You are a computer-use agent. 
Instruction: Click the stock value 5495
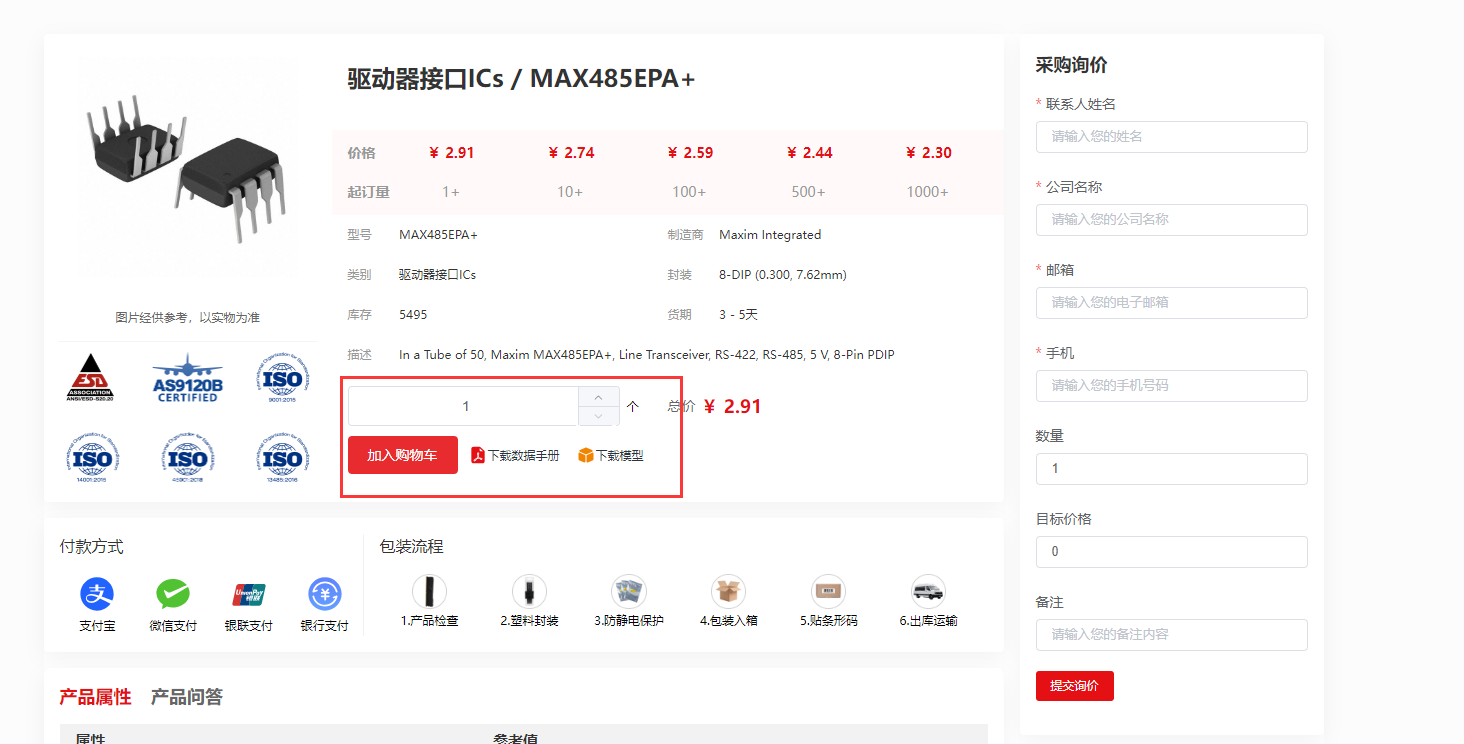coord(413,315)
